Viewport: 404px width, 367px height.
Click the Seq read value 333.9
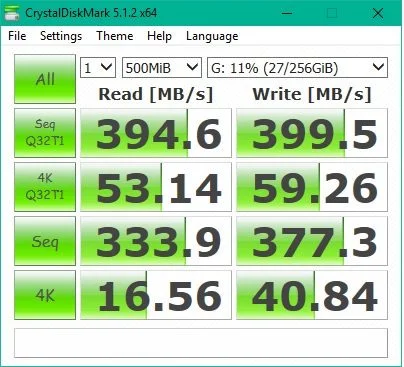[156, 241]
